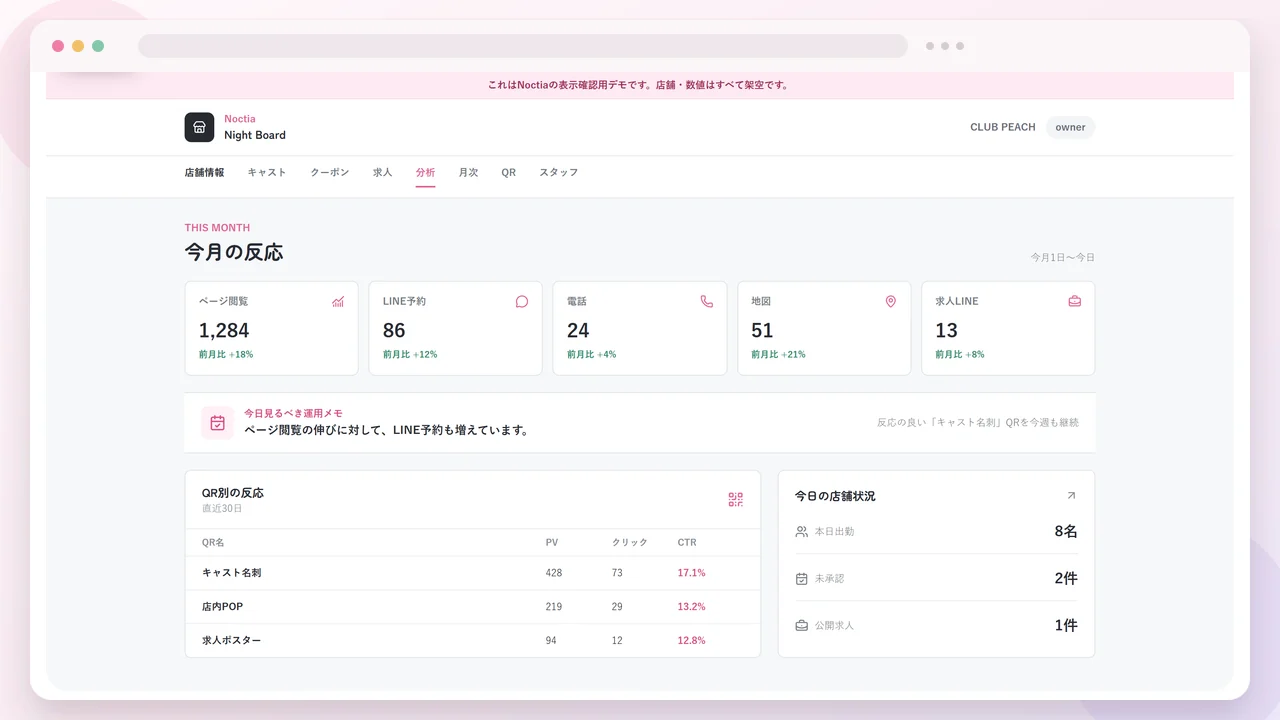Click the owner role badge
The image size is (1280, 720).
[1070, 127]
